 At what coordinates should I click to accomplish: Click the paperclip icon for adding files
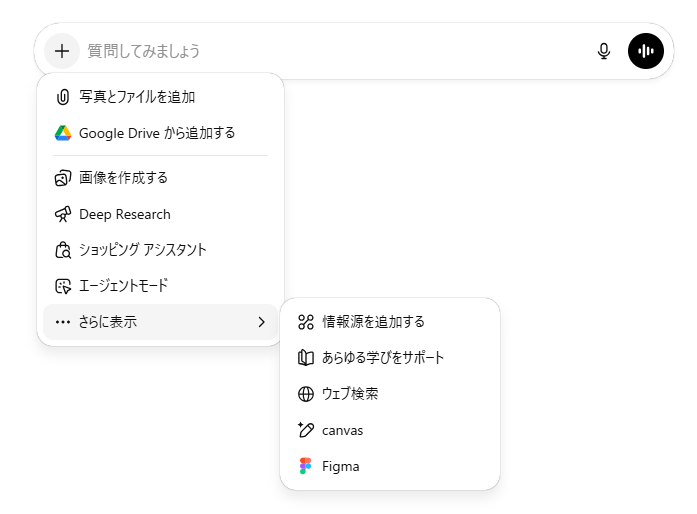point(63,97)
